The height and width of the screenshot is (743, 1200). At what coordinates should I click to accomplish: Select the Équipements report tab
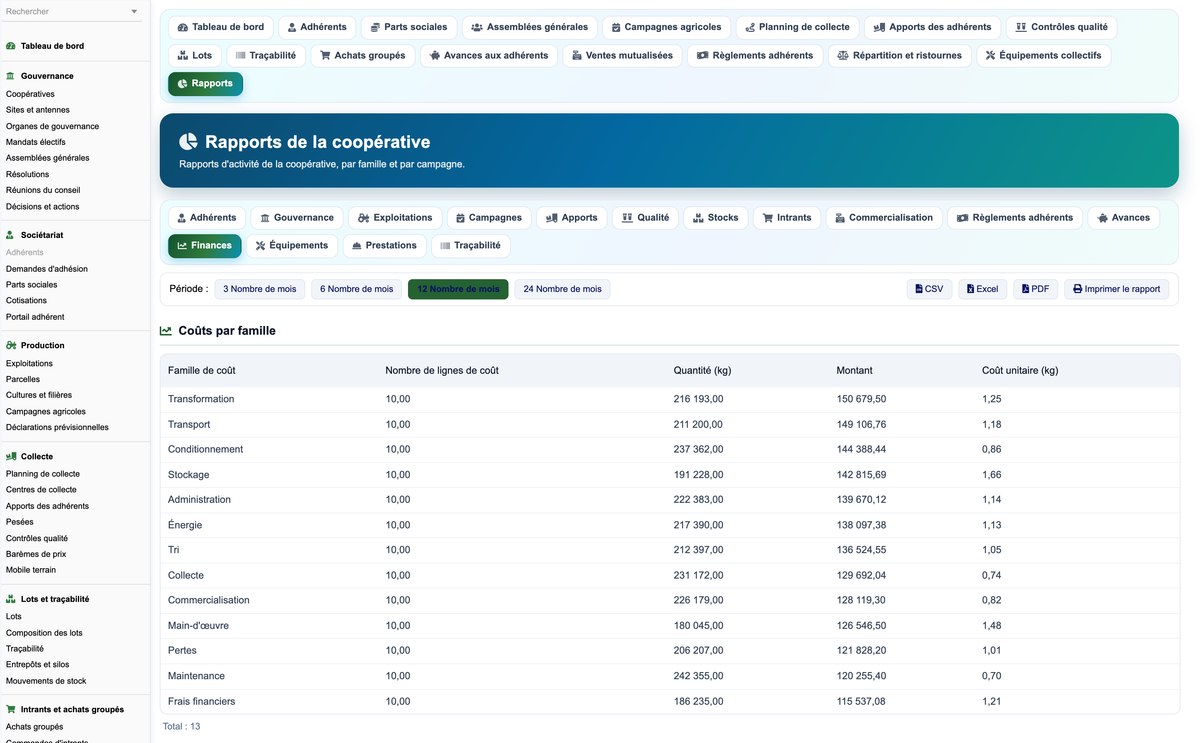coord(292,245)
